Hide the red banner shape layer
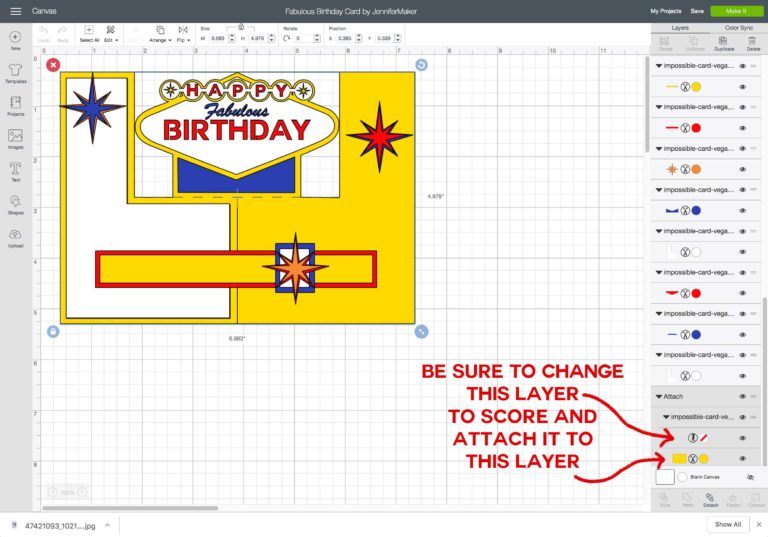Image resolution: width=768 pixels, height=537 pixels. 743,293
